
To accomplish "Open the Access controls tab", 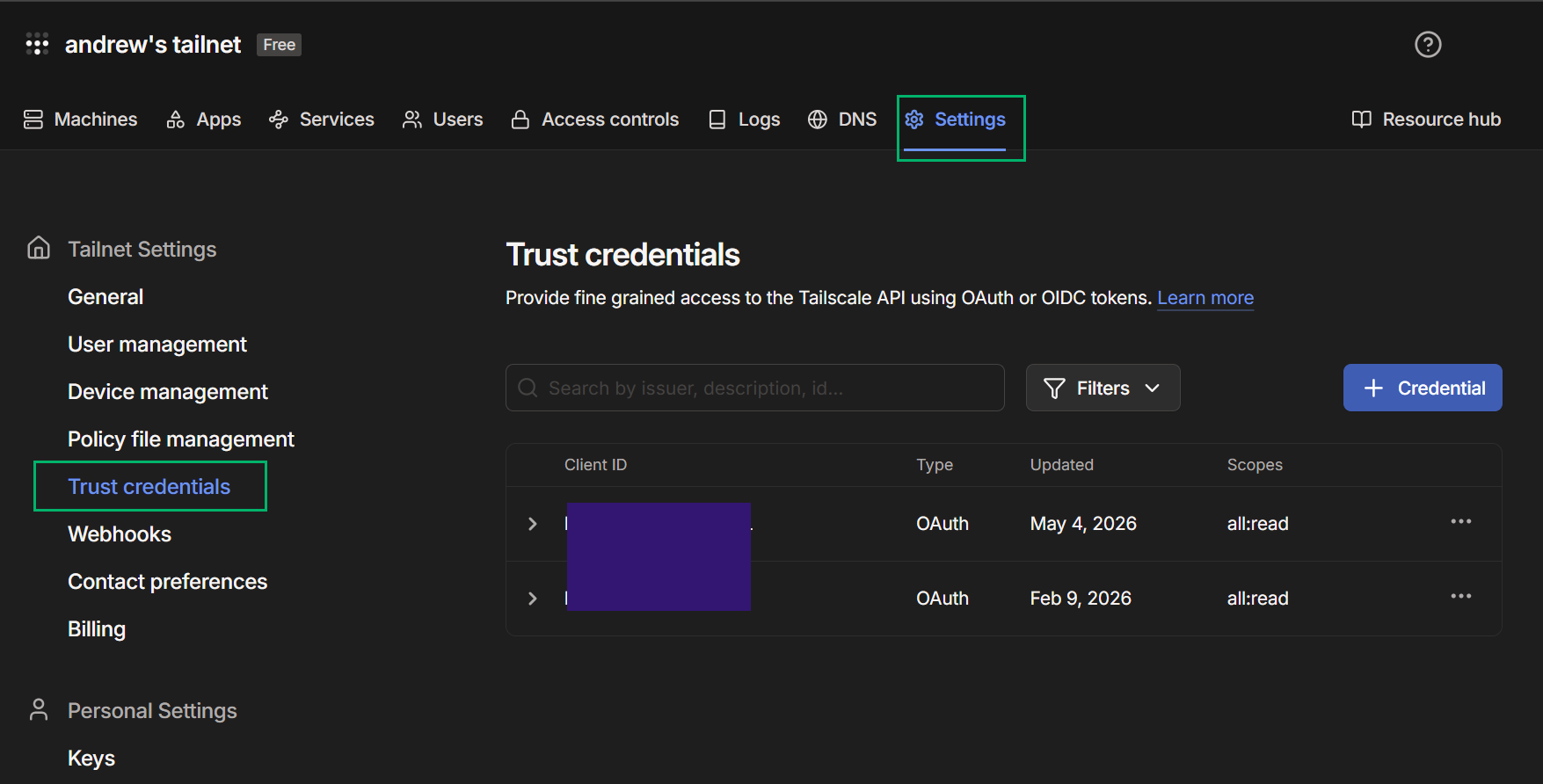I will [594, 120].
